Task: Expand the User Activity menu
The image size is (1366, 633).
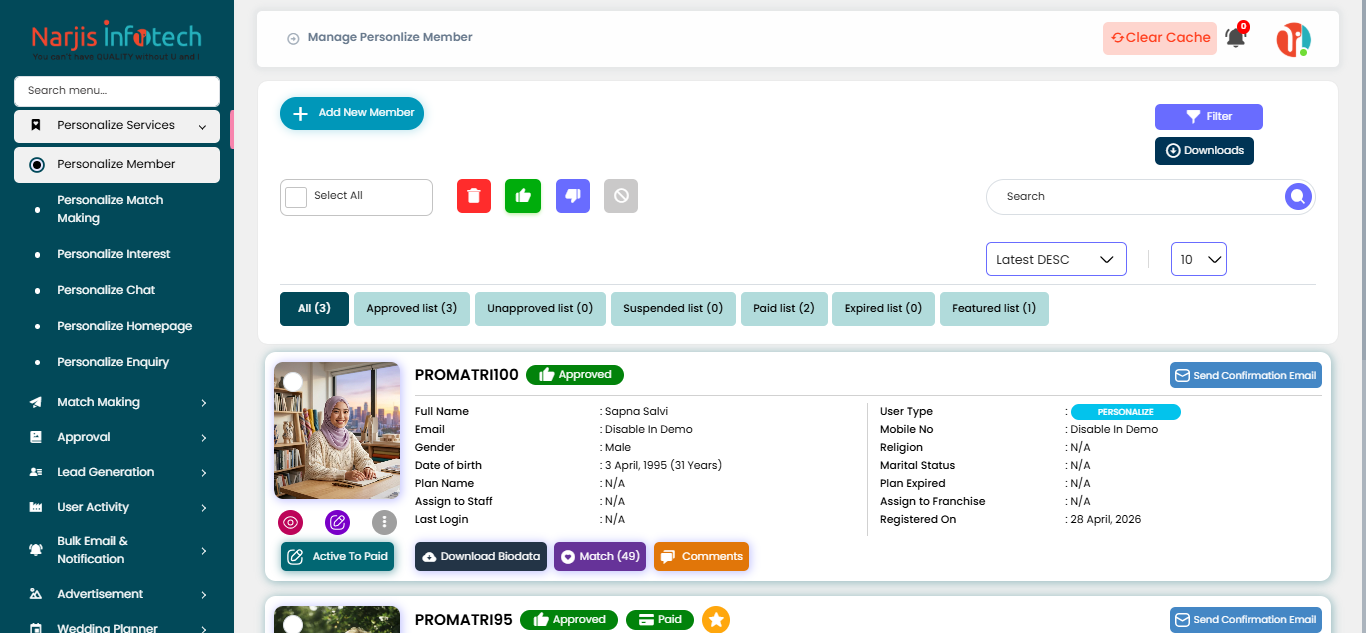Action: pos(204,508)
